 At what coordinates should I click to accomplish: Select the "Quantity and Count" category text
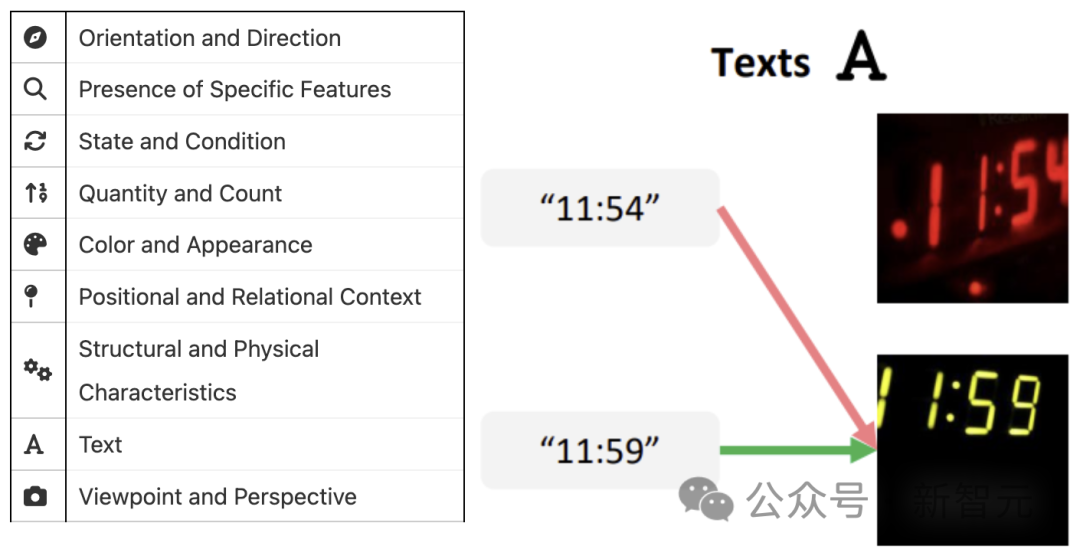coord(180,194)
